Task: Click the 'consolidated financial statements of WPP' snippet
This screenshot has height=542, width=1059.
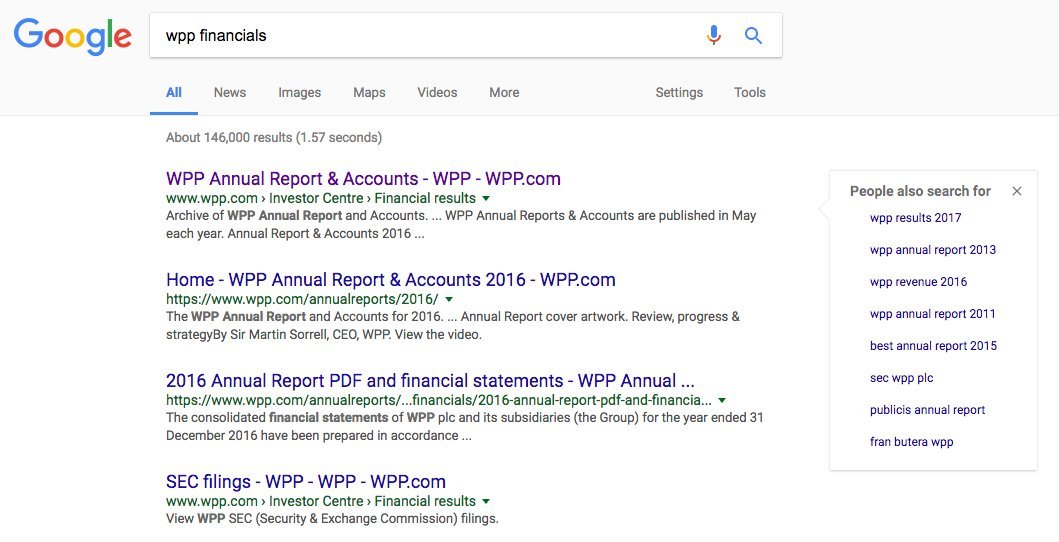Action: [x=465, y=427]
